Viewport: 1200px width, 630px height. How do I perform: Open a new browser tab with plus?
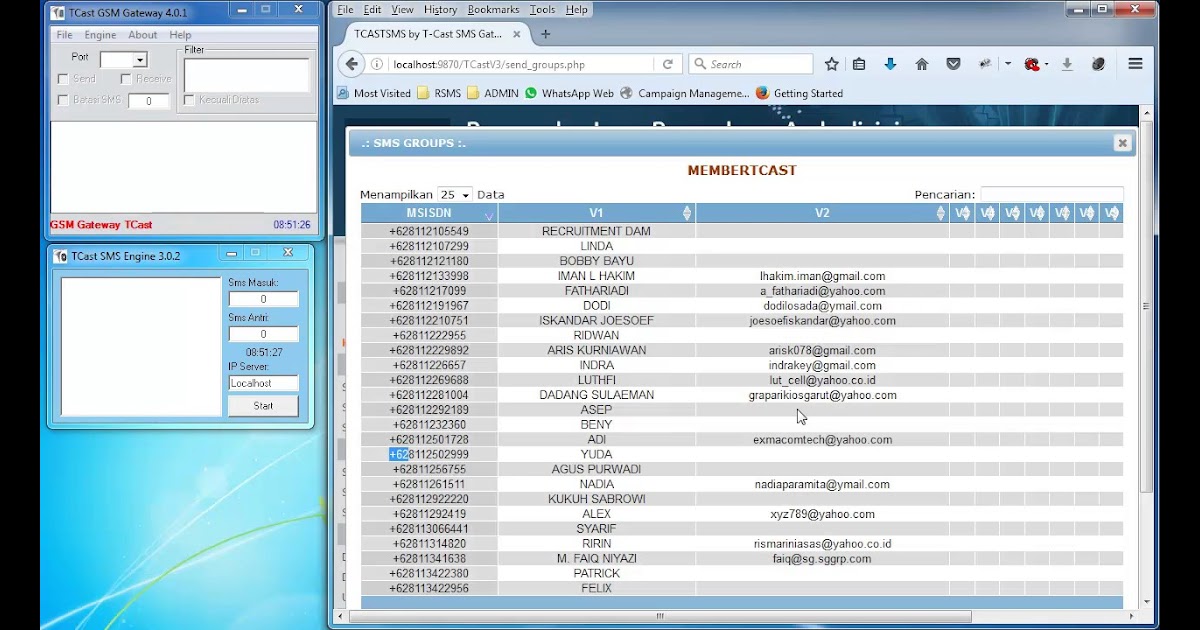tap(545, 34)
